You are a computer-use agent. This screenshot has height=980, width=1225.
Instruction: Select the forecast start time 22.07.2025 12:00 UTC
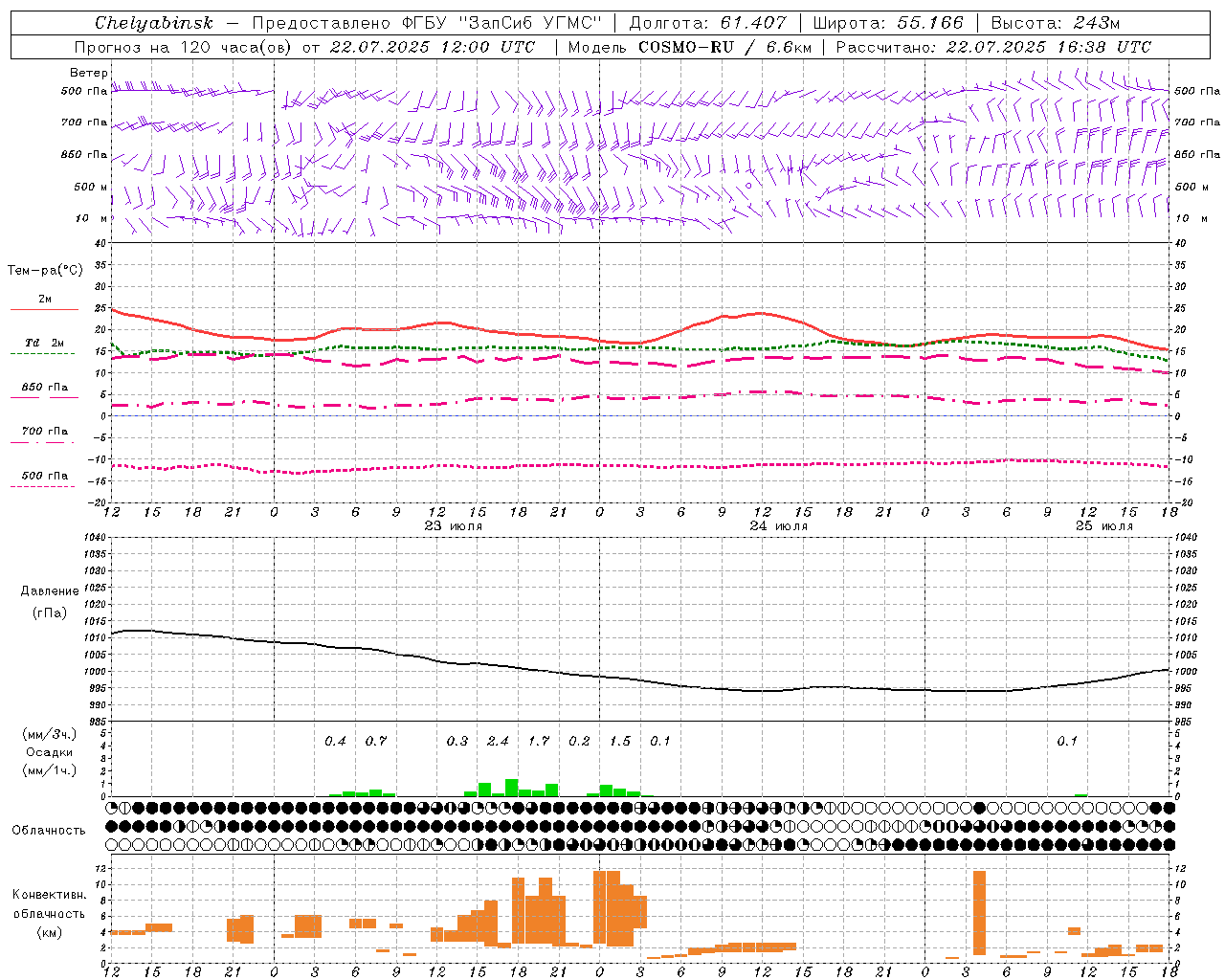(433, 47)
